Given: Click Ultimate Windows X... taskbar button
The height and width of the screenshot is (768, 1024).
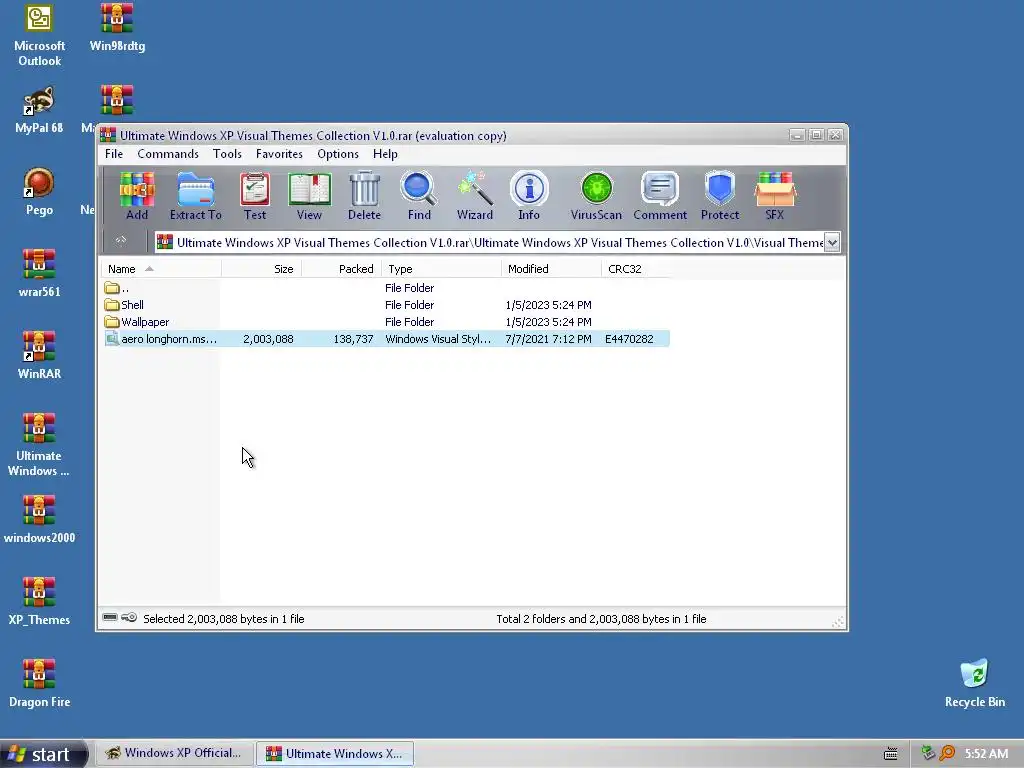Looking at the screenshot, I should [334, 754].
